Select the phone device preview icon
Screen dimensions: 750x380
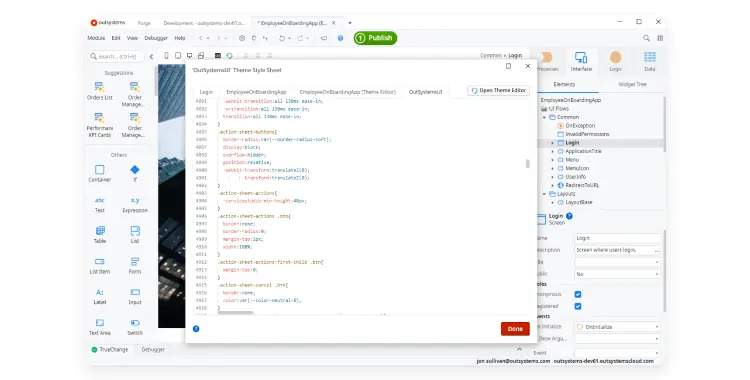point(166,56)
